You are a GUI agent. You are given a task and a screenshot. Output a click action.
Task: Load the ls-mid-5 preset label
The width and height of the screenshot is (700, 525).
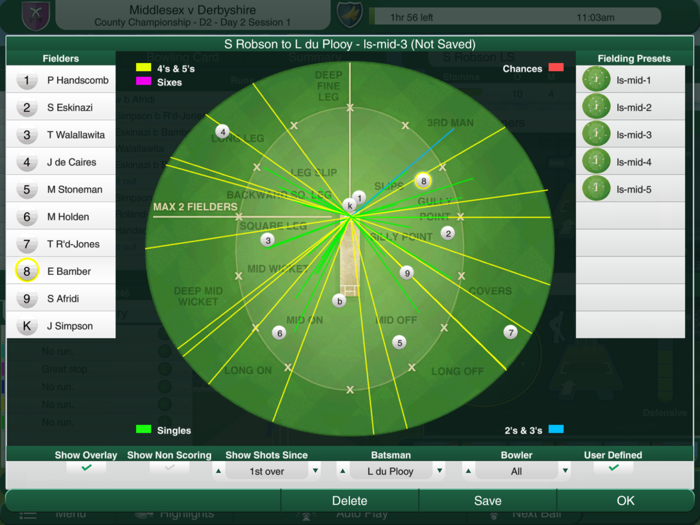pyautogui.click(x=633, y=189)
